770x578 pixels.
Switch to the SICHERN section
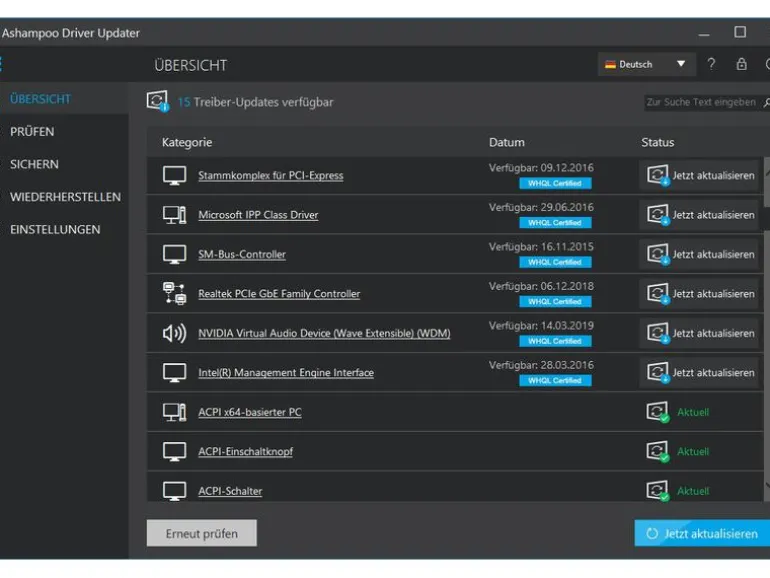click(34, 164)
